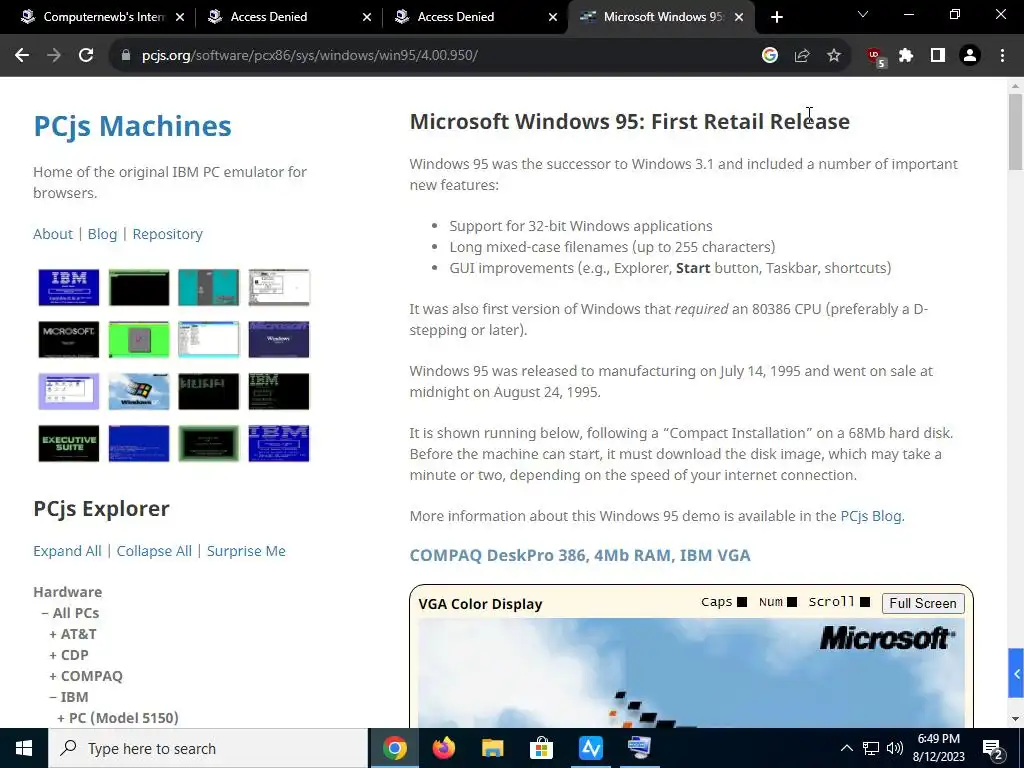The width and height of the screenshot is (1024, 768).
Task: Expand the CDP tree node
Action: [69, 654]
